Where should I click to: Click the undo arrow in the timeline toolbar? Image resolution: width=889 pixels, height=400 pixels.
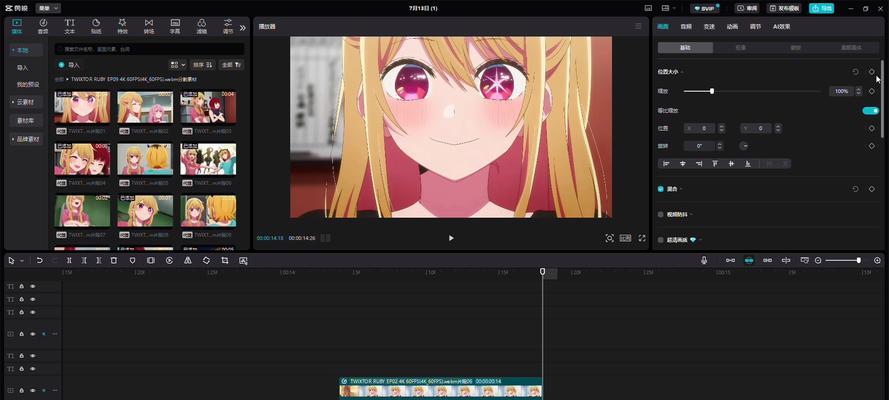click(39, 260)
